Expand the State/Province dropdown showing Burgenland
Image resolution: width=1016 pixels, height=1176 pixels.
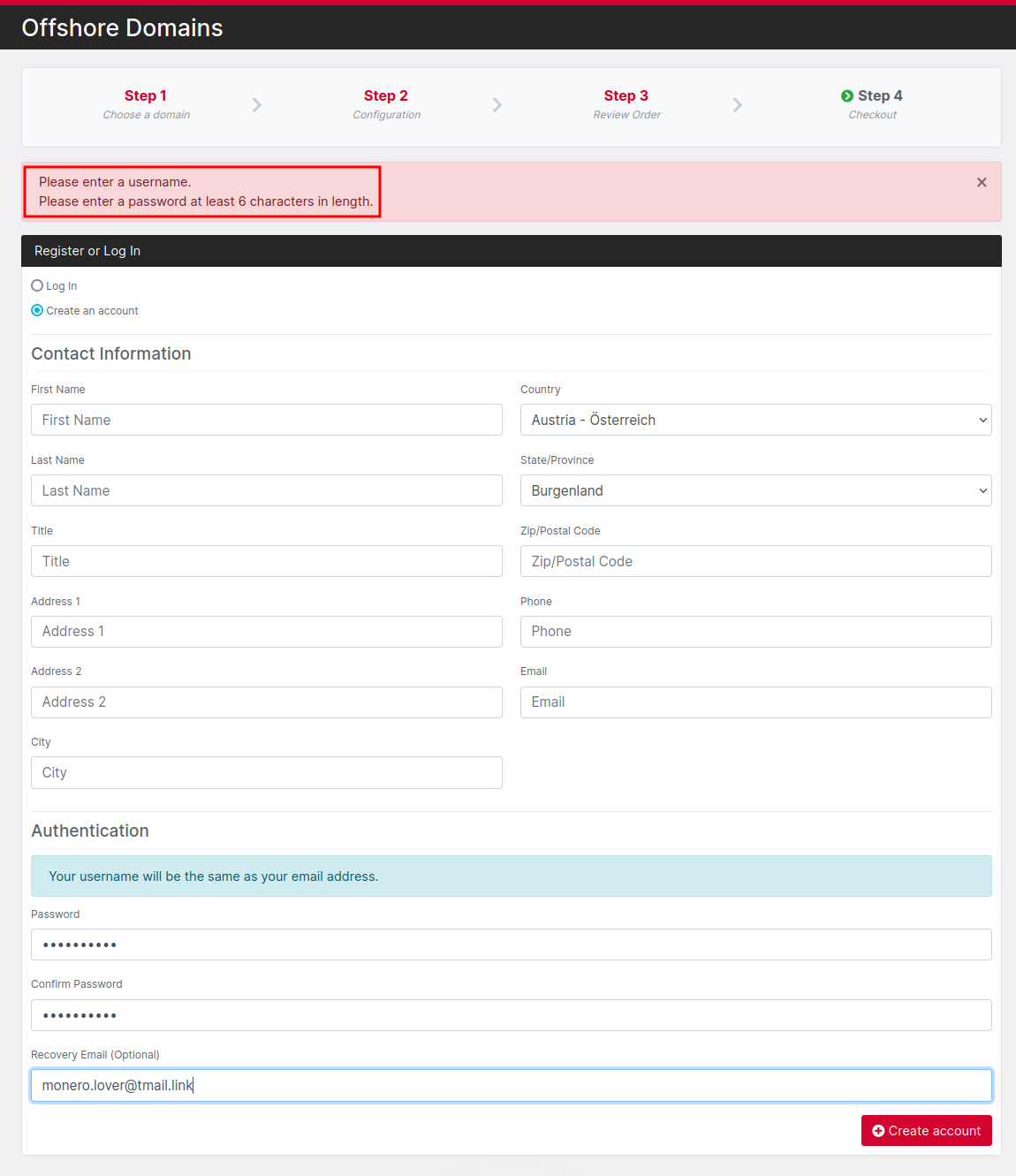pyautogui.click(x=755, y=490)
